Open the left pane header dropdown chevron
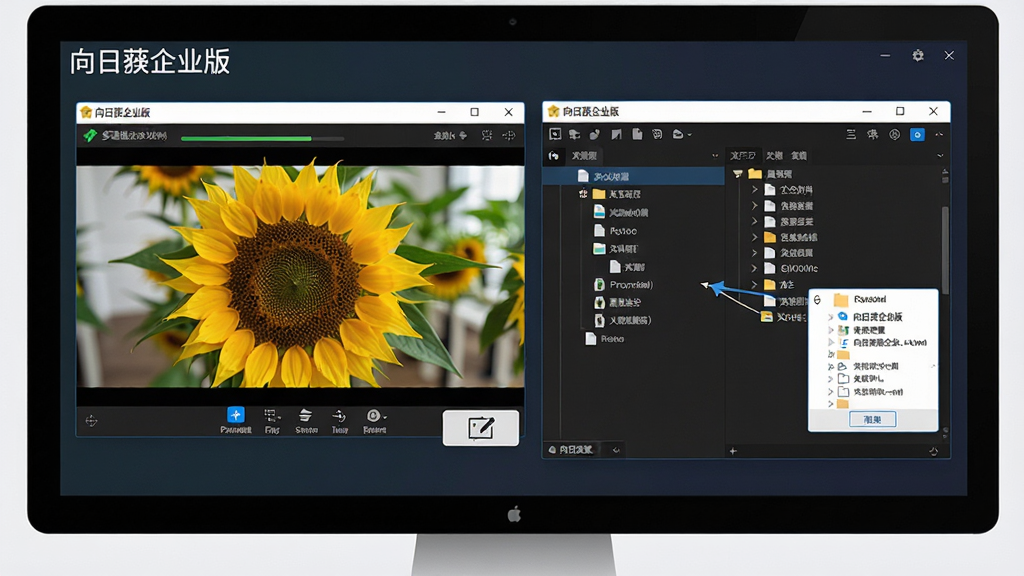The height and width of the screenshot is (576, 1024). pos(715,155)
